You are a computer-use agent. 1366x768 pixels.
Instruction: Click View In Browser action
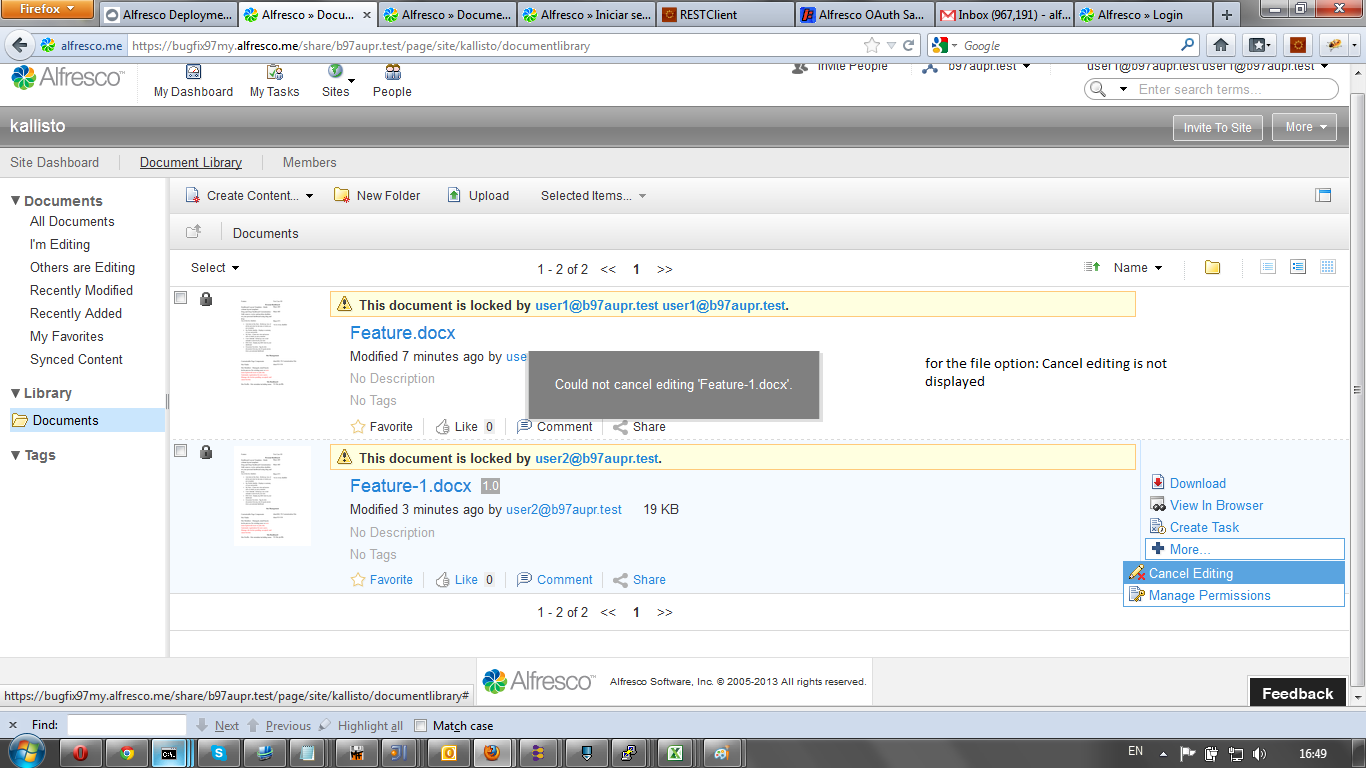1206,505
